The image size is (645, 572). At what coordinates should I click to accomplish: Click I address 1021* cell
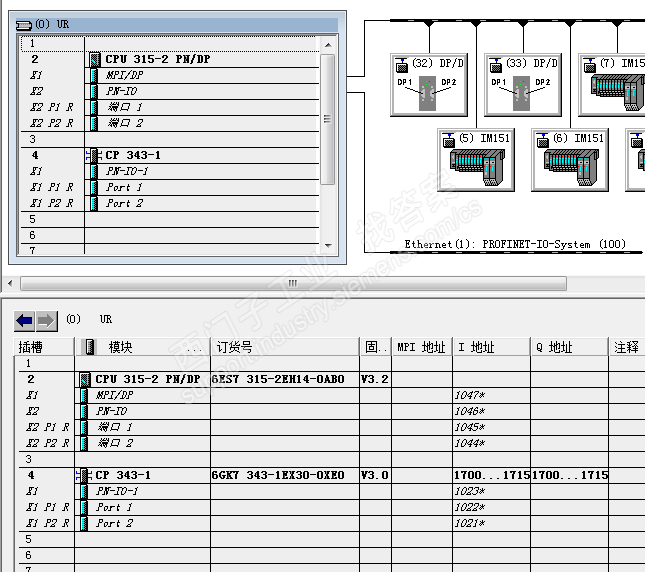491,523
